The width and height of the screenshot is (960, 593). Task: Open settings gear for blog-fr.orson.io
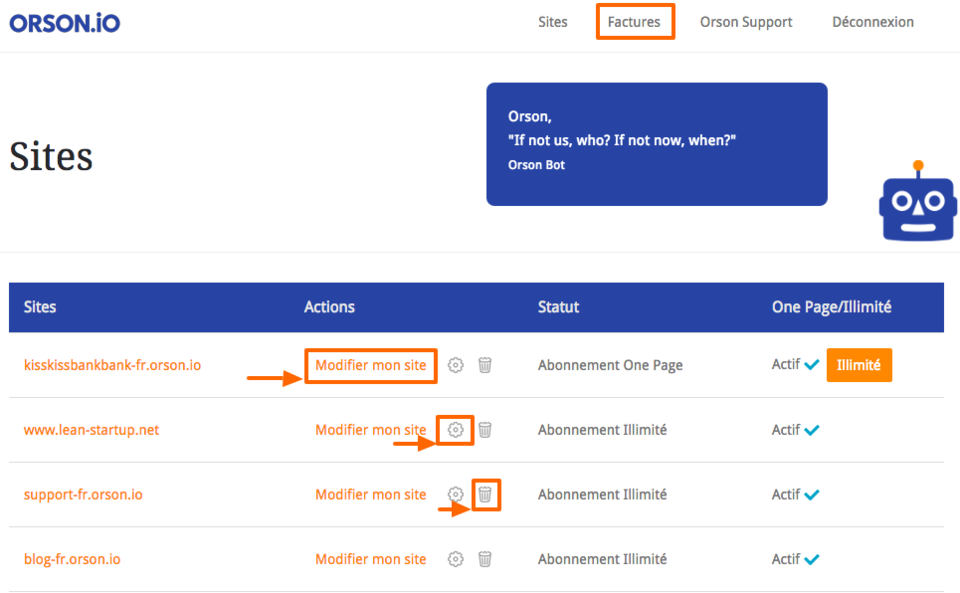456,559
